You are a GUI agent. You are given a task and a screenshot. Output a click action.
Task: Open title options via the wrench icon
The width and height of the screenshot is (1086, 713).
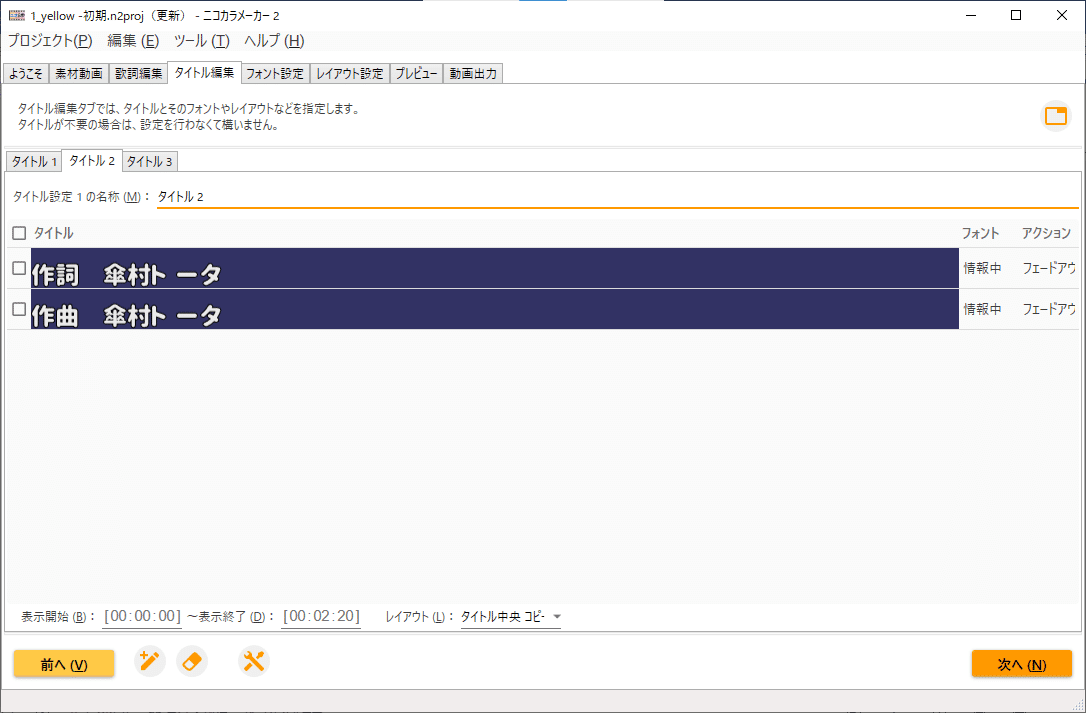pos(254,661)
